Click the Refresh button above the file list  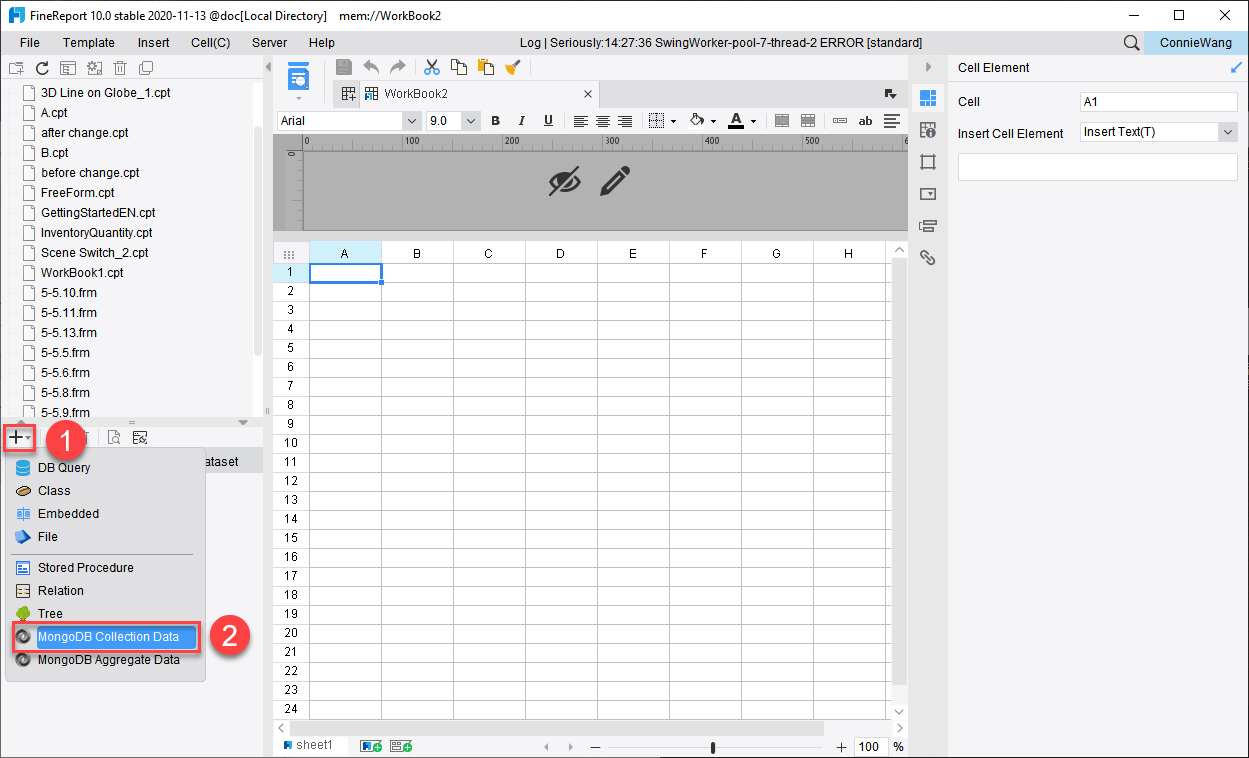(41, 67)
